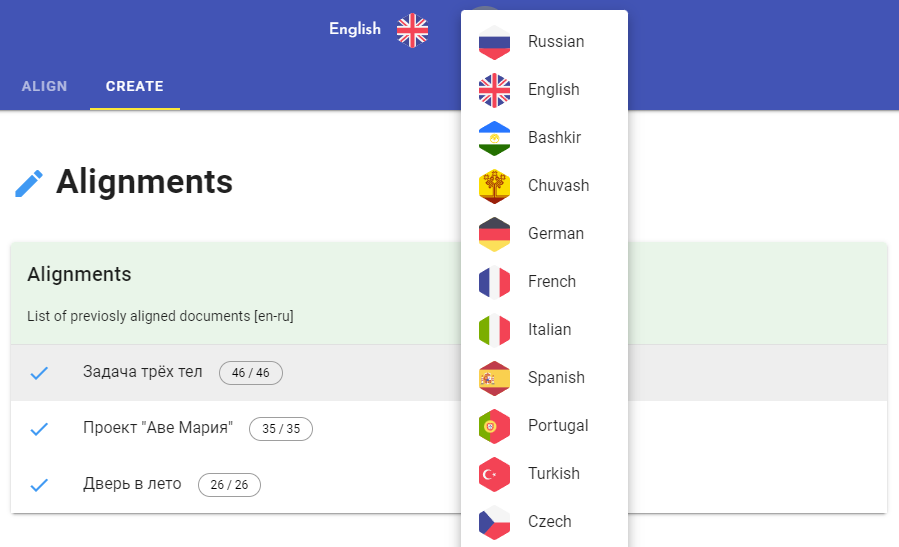Click the Spanish flag icon

(494, 378)
